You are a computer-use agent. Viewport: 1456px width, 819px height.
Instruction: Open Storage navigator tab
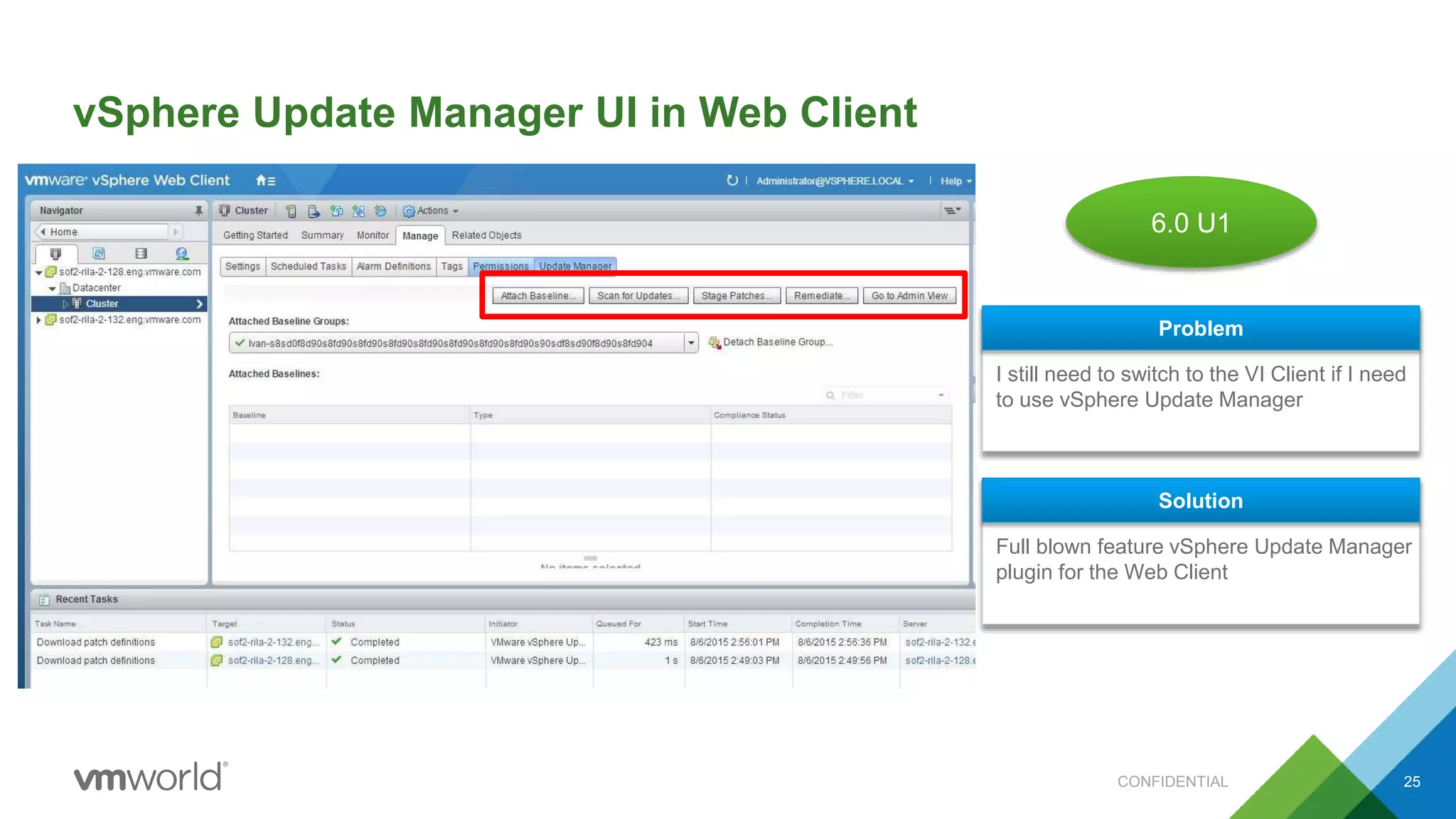pos(141,254)
